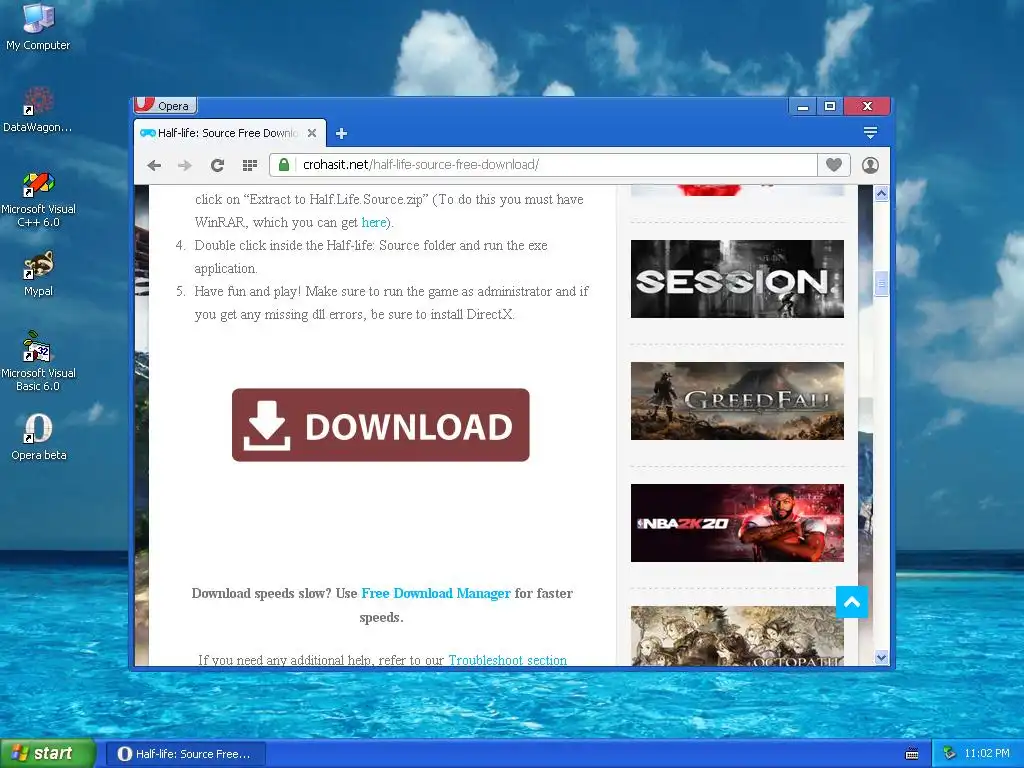1024x768 pixels.
Task: Open the SESSION game thumbnail
Action: [x=737, y=279]
